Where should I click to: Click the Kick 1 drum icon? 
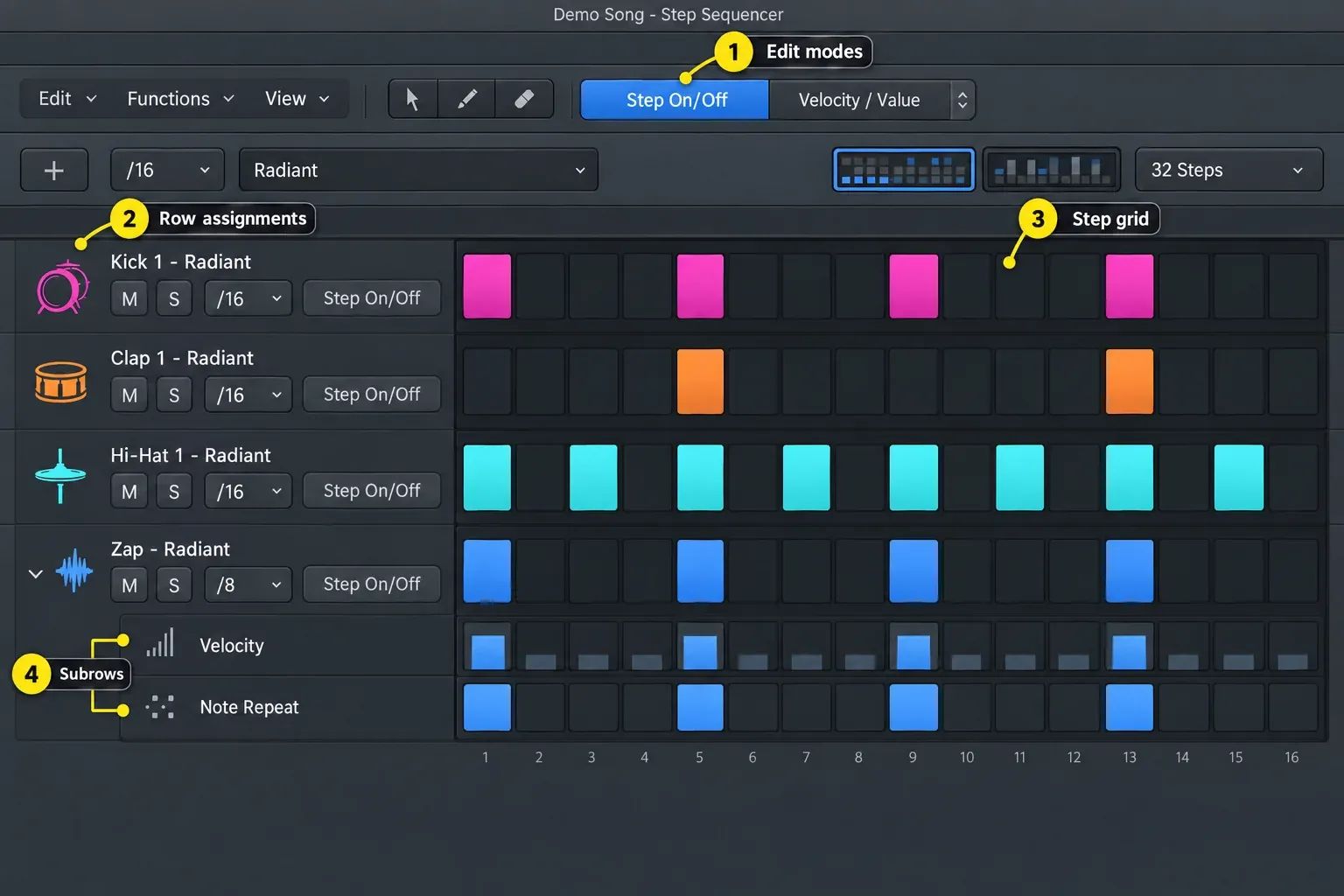coord(61,287)
